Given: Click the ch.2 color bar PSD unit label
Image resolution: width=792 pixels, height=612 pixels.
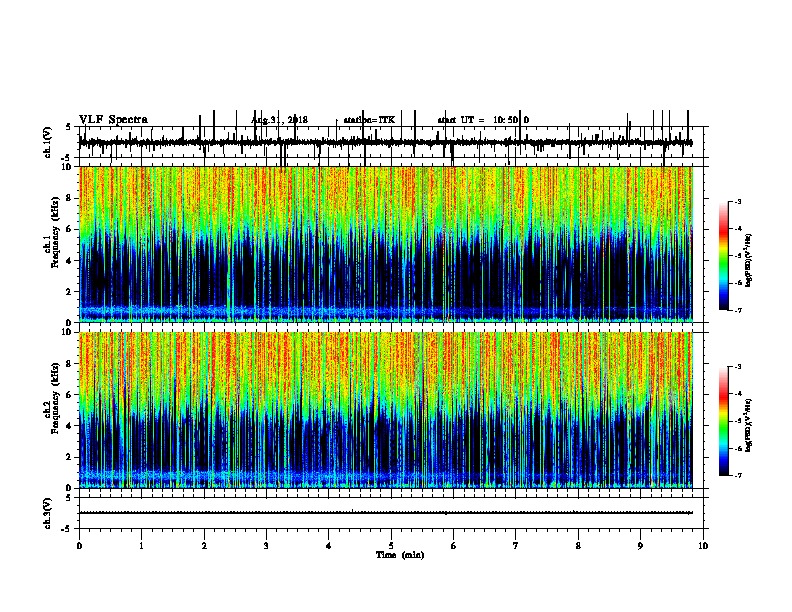Looking at the screenshot, I should pyautogui.click(x=748, y=426).
